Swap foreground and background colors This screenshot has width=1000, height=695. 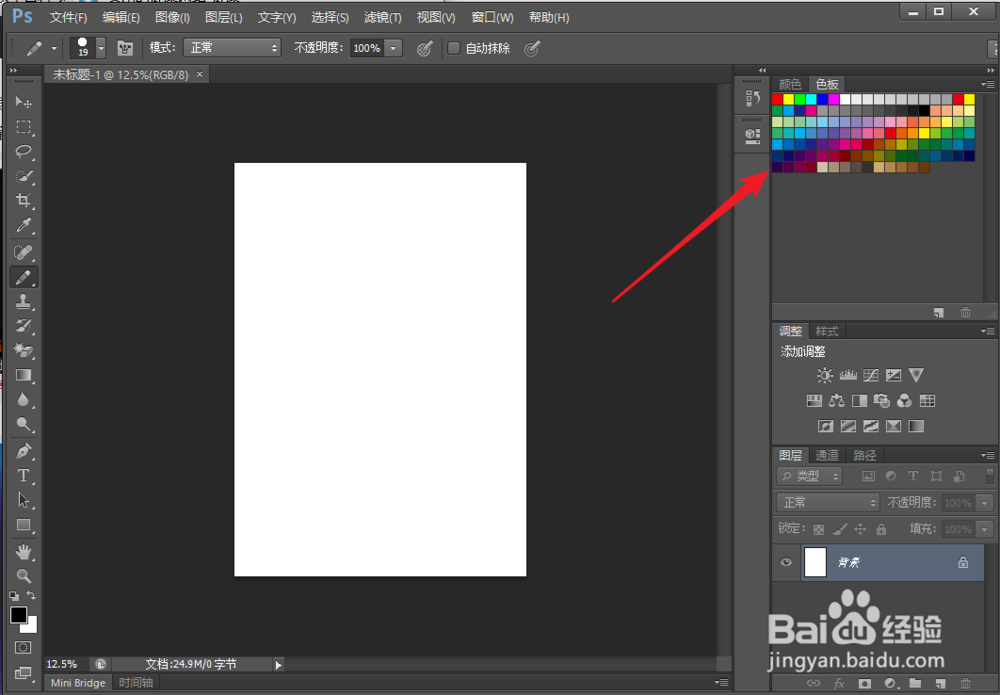pyautogui.click(x=31, y=595)
